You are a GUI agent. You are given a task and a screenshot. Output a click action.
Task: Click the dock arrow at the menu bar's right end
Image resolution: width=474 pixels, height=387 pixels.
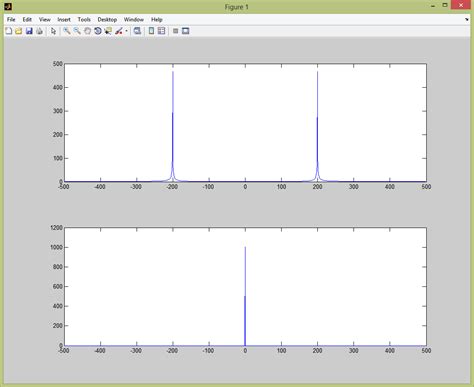tap(467, 20)
